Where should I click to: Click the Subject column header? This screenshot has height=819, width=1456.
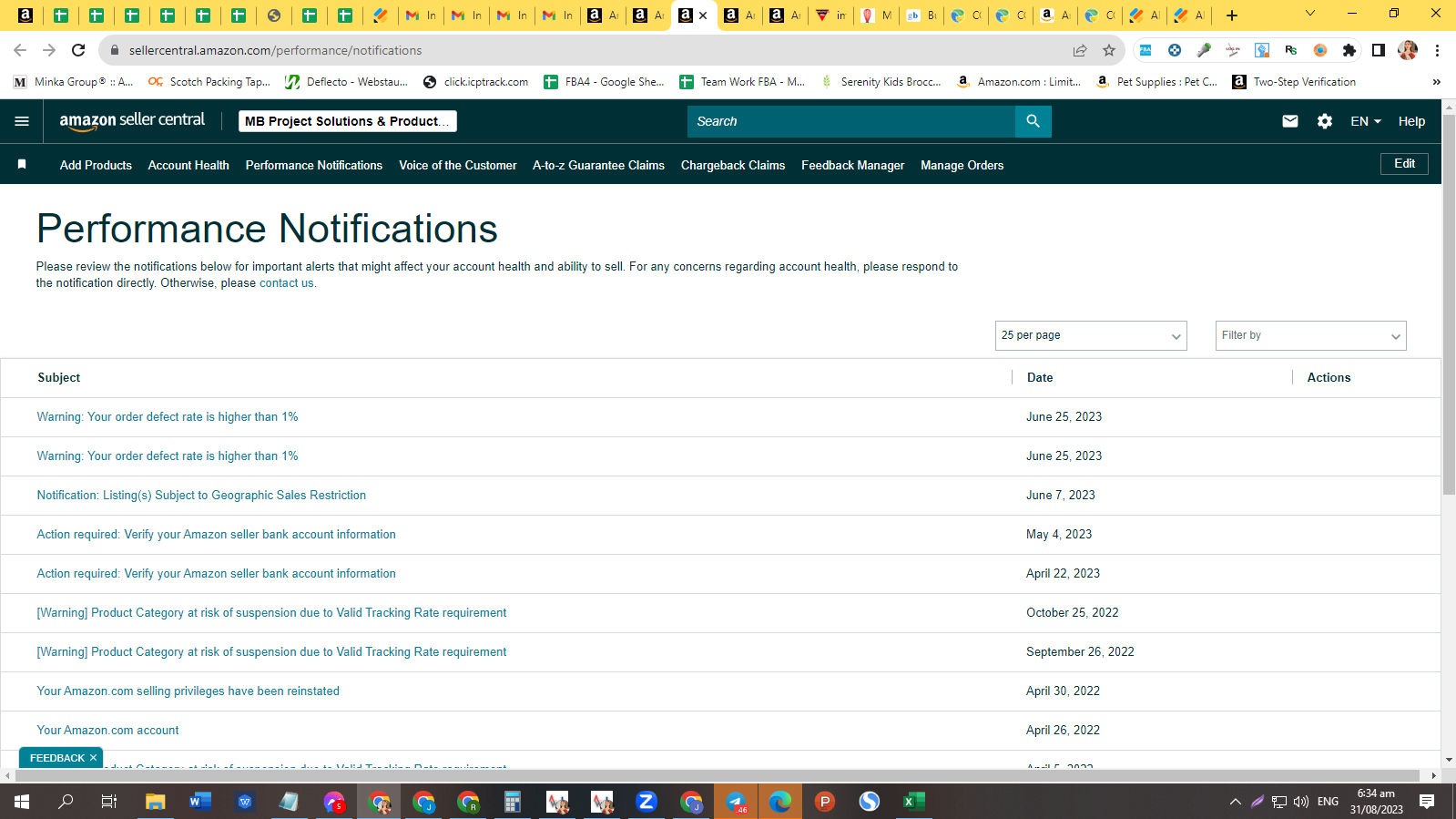point(59,377)
